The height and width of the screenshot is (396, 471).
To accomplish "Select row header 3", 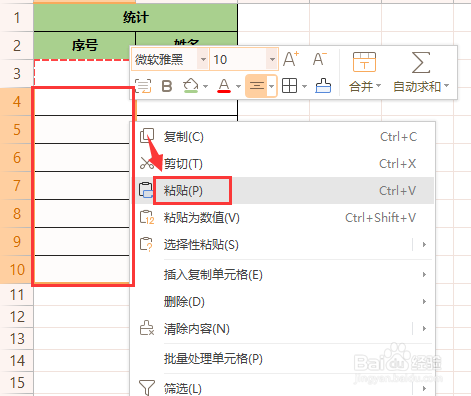I will 17,74.
